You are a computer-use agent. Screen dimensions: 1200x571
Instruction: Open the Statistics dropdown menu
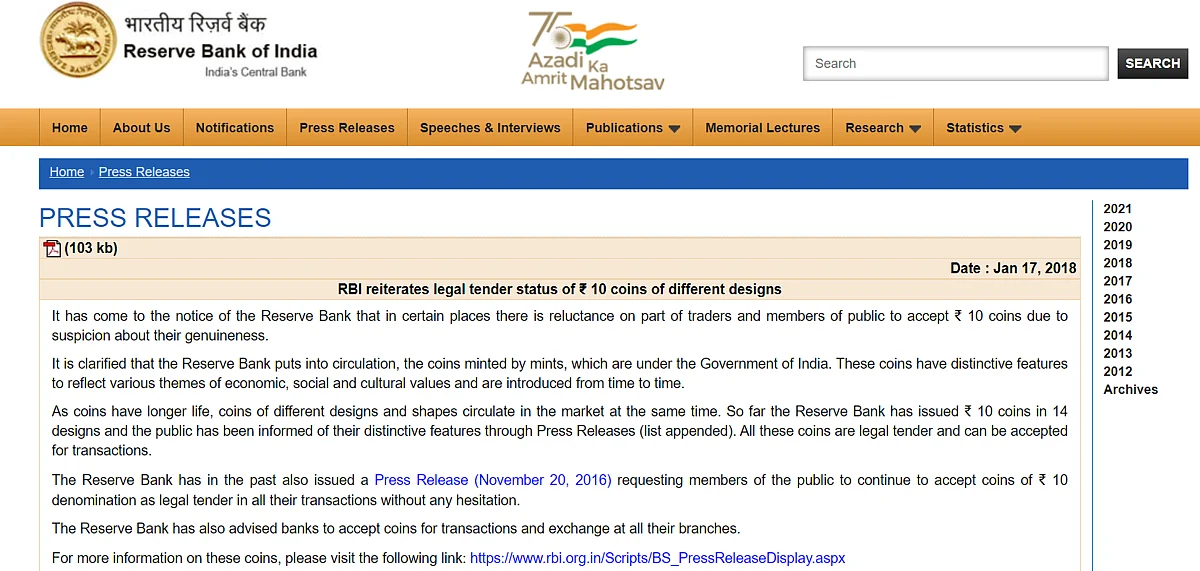click(x=984, y=128)
